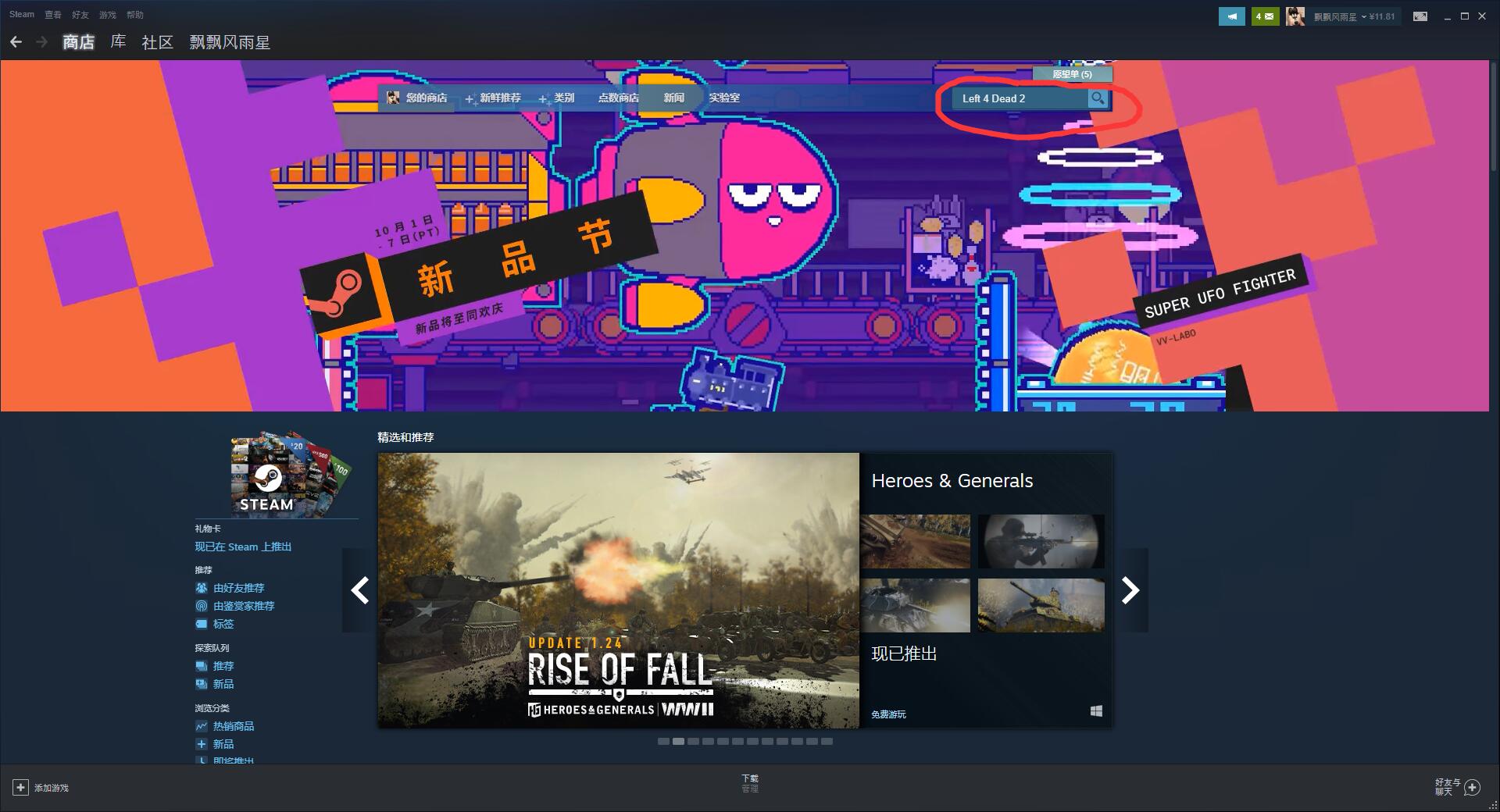Select the sniper scope screenshot thumbnail

1041,541
